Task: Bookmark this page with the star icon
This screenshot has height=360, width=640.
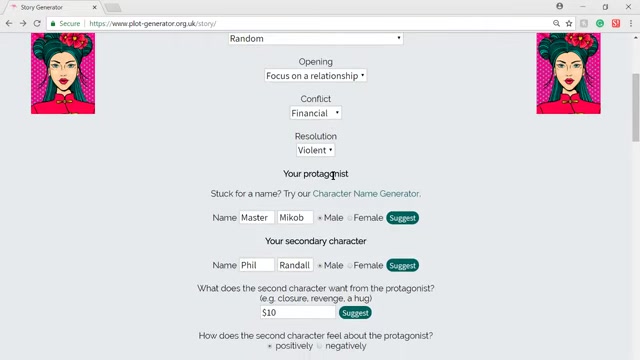Action: 569,24
